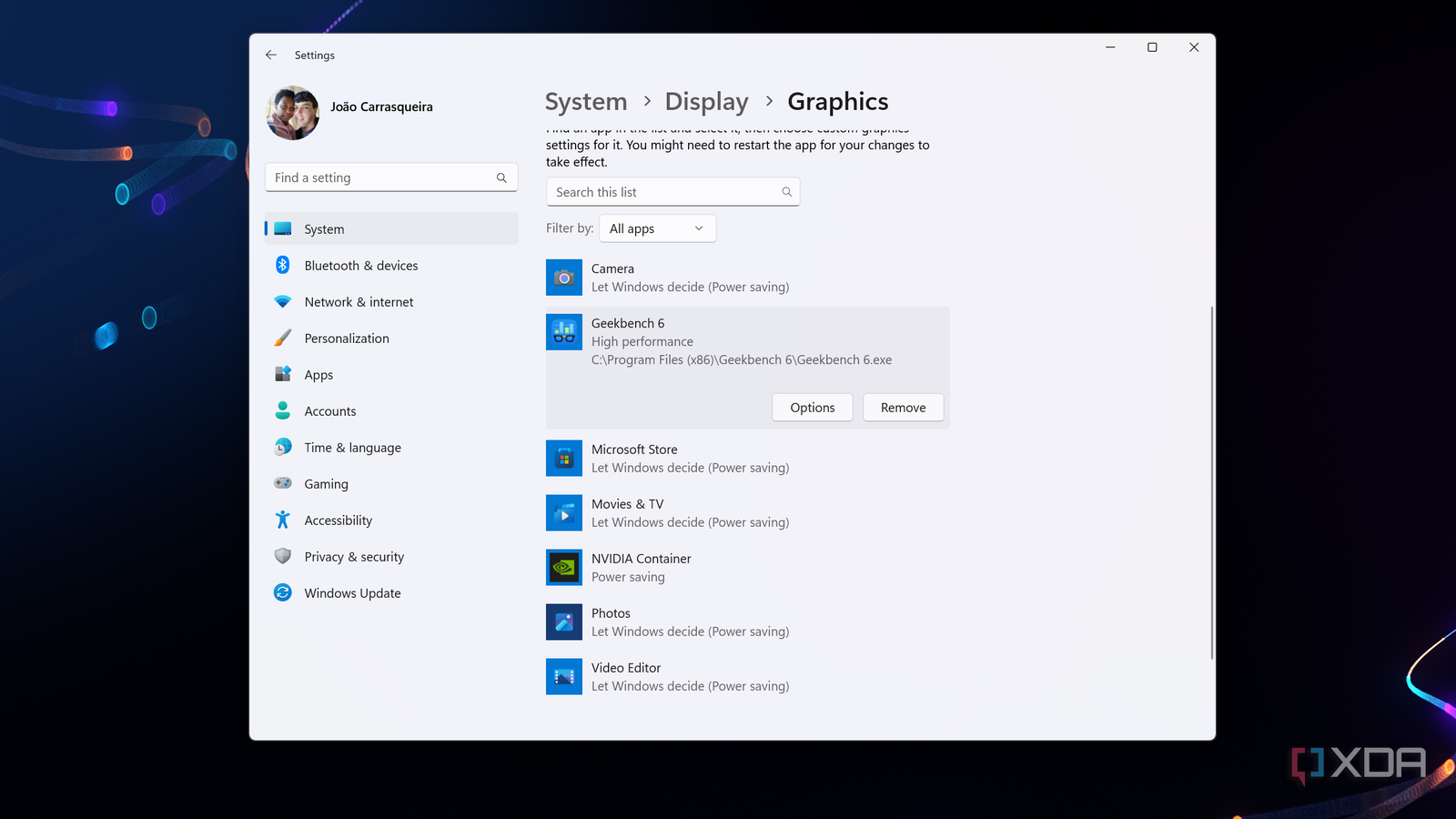Click the back arrow in Settings header
Screen dimensions: 1456x819
pos(271,55)
